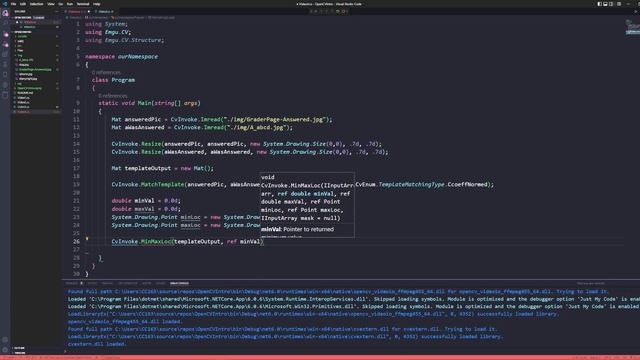
Task: Open the Run menu
Action: pyautogui.click(x=70, y=4)
